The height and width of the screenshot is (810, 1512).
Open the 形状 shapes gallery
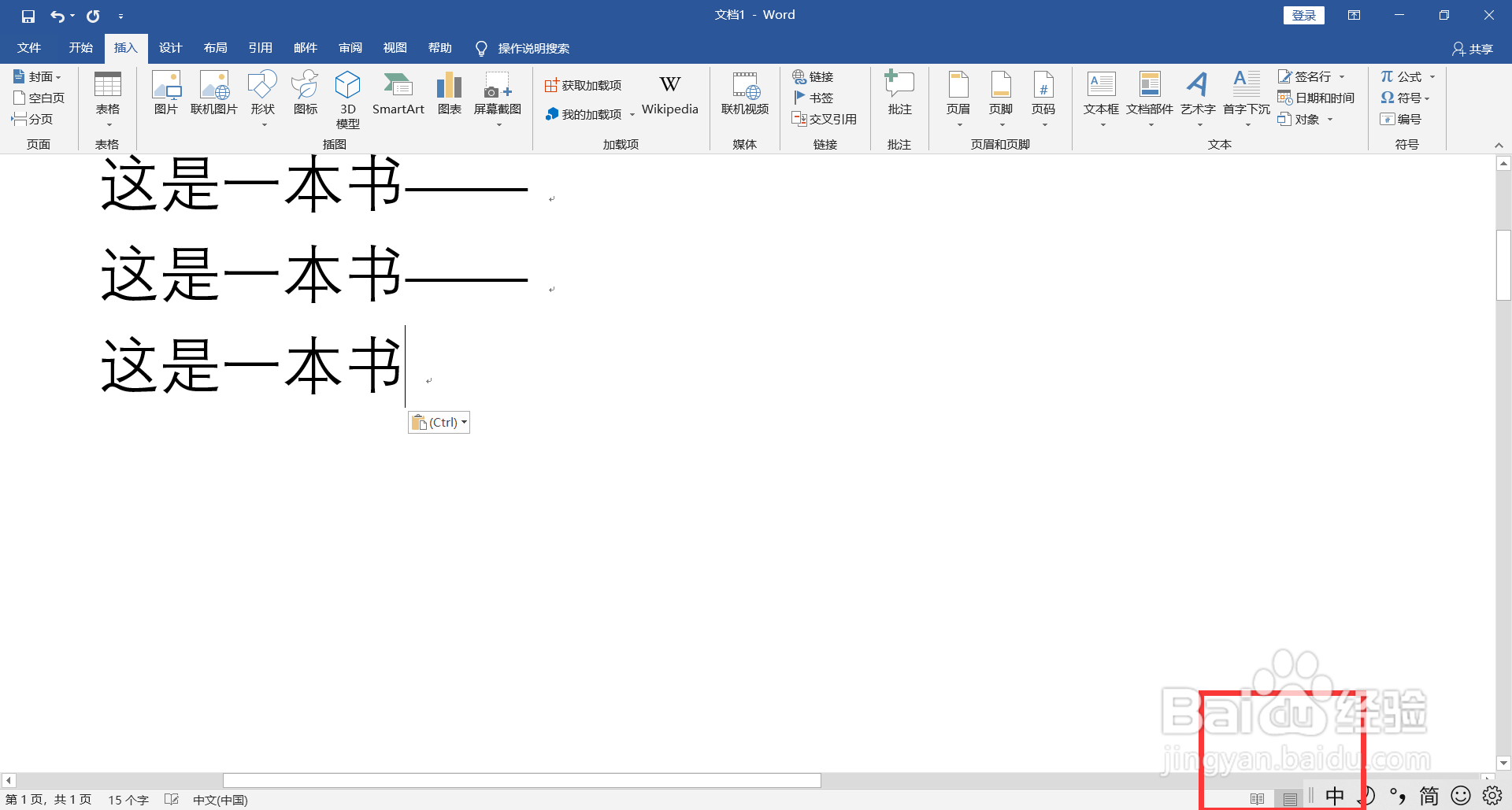[263, 99]
